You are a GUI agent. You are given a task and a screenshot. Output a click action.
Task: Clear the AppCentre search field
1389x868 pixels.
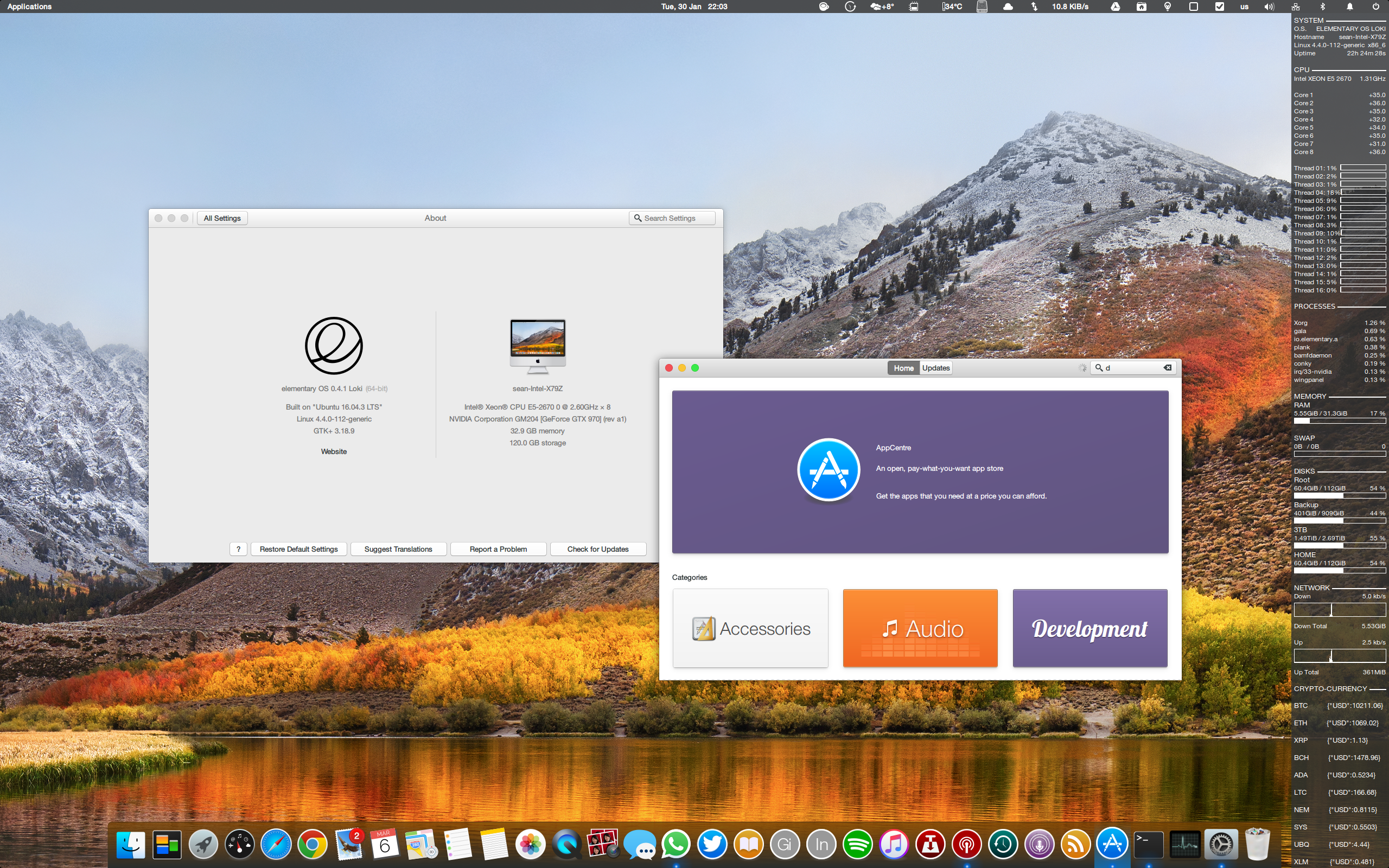point(1168,367)
